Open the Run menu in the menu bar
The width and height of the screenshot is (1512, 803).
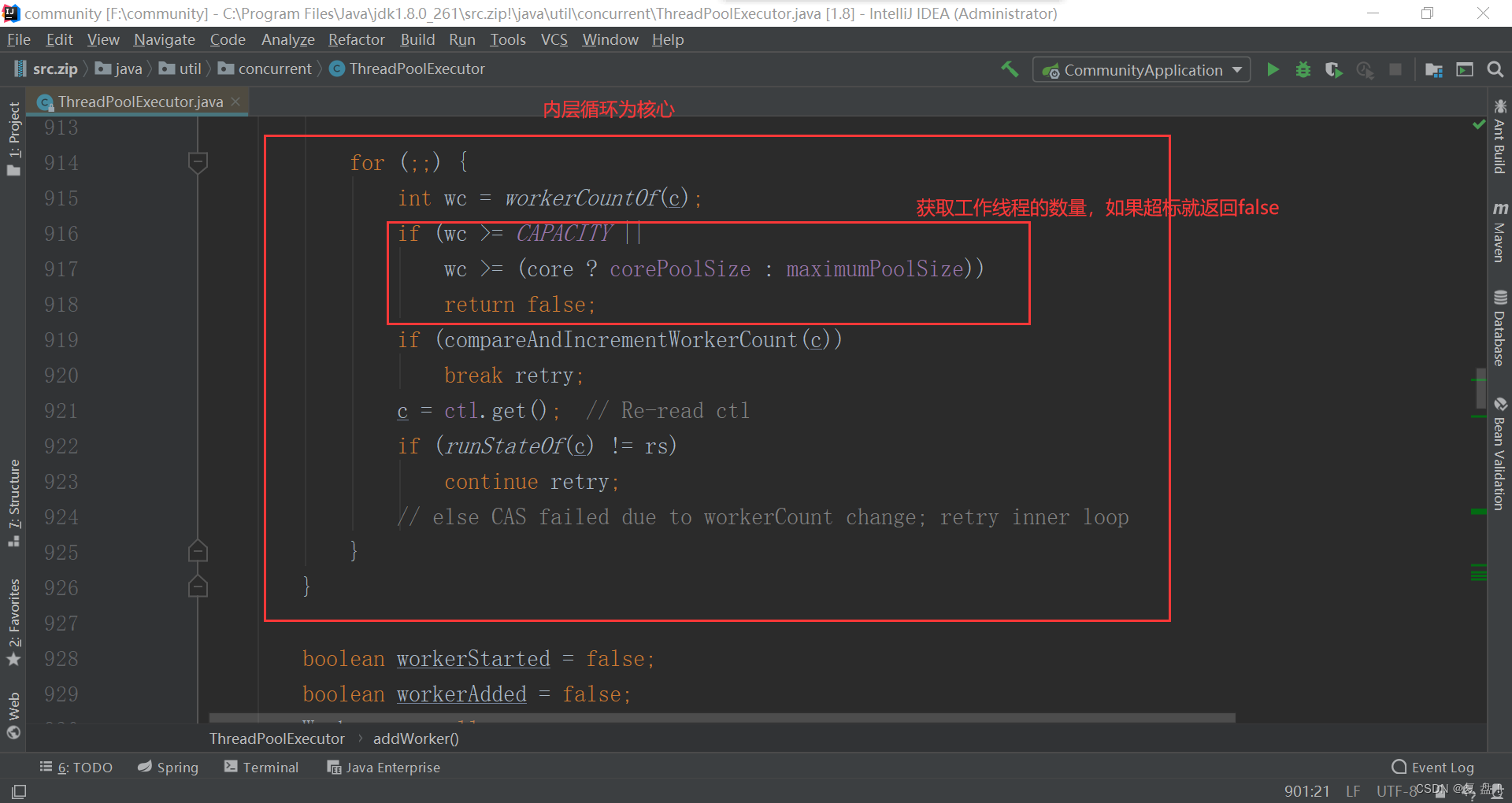click(462, 39)
